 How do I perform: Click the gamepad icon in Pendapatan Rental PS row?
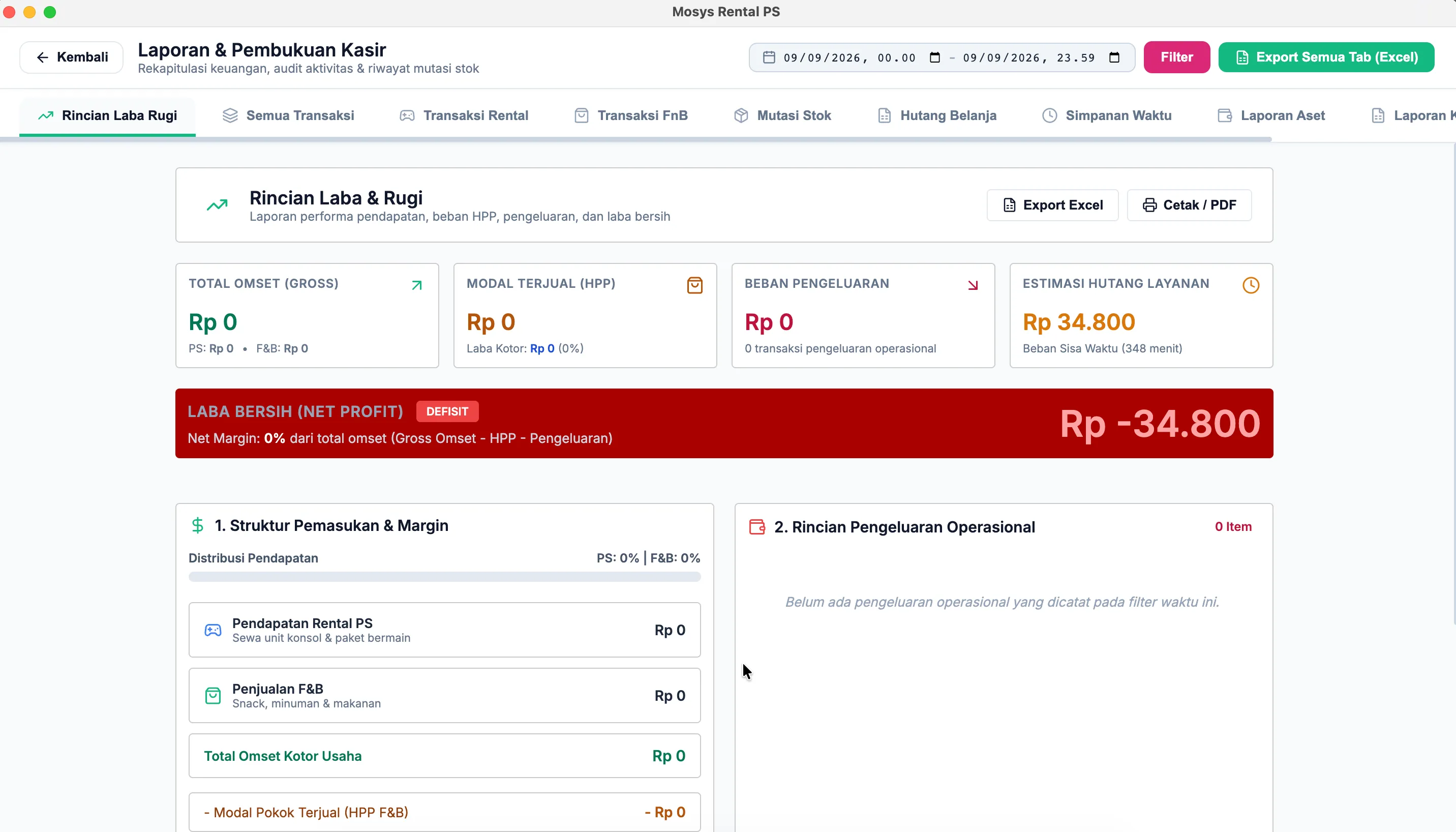click(213, 630)
